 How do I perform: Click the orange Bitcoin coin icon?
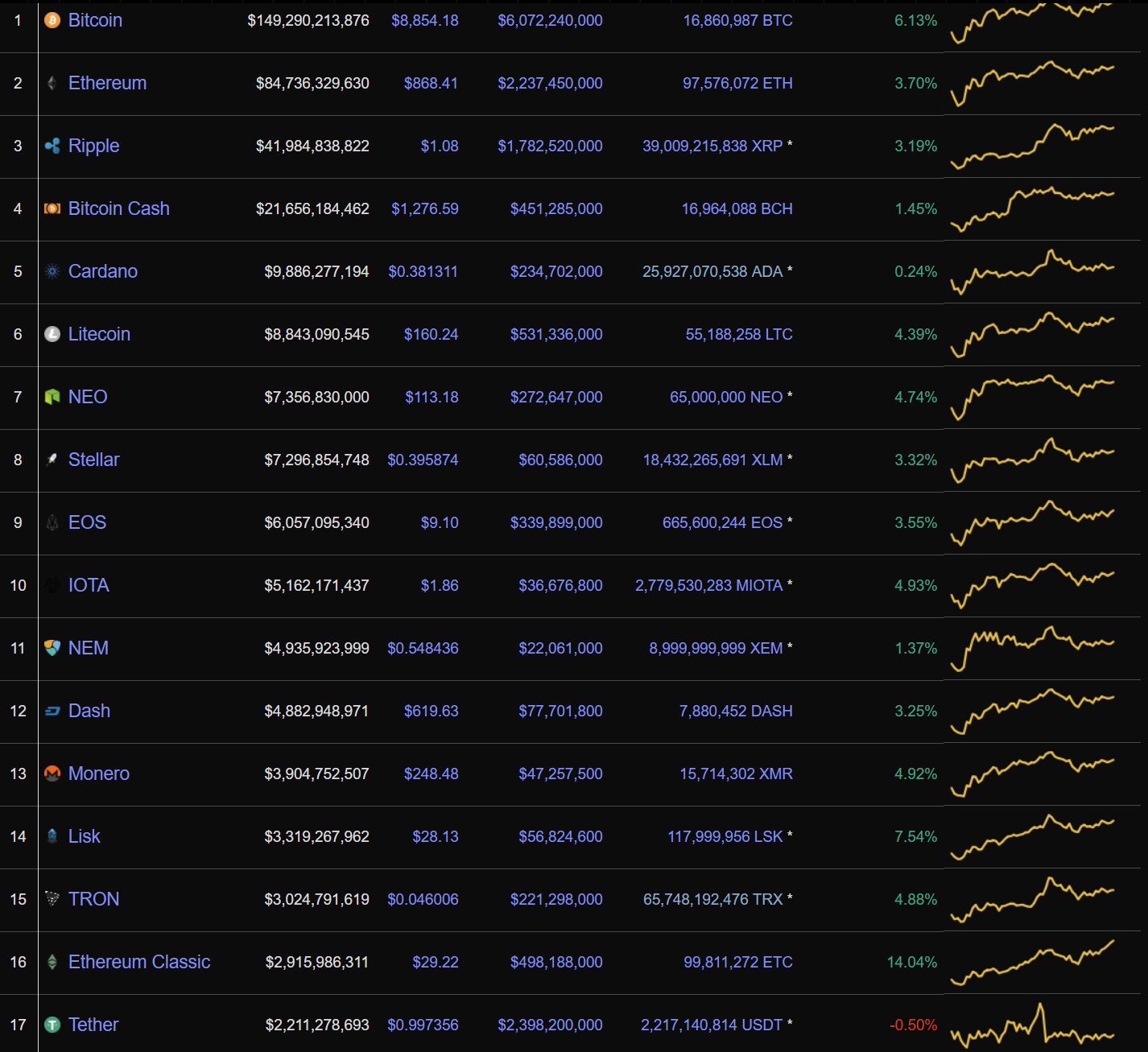(x=52, y=20)
